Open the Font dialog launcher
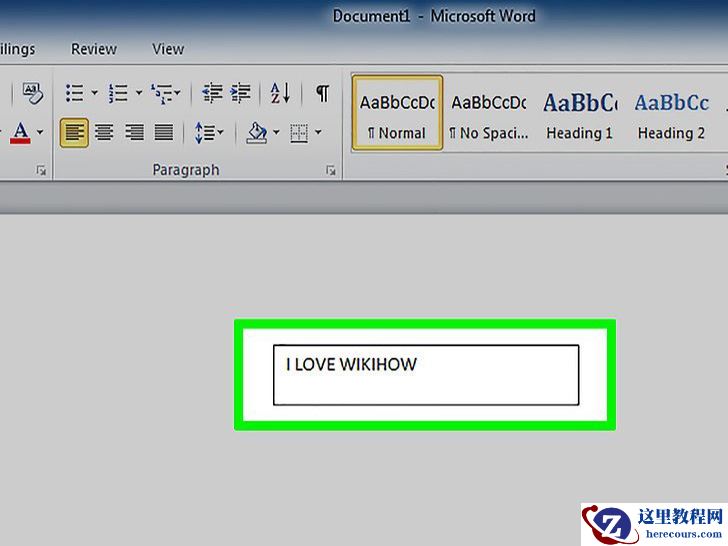The width and height of the screenshot is (728, 546). pos(41,170)
